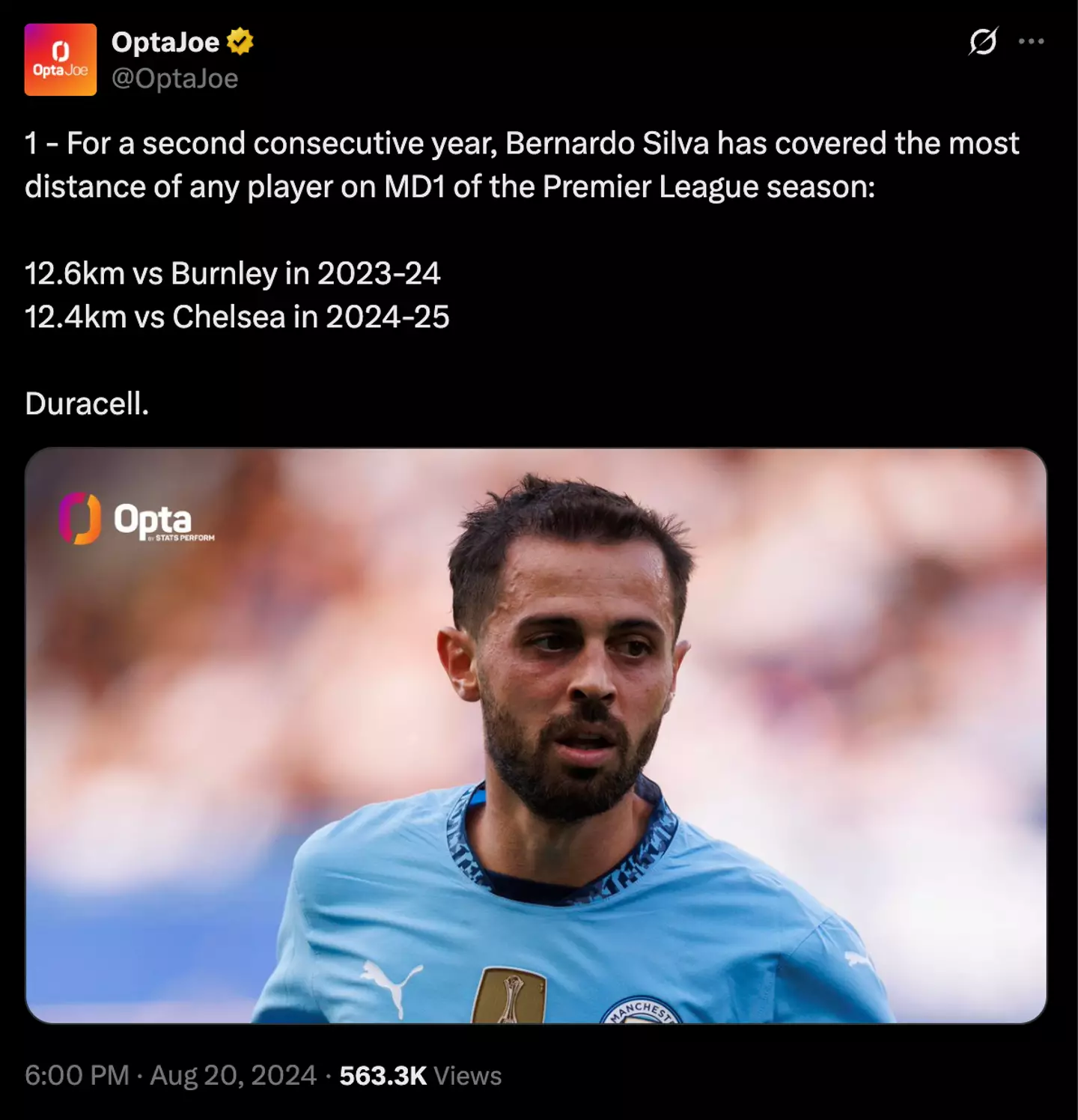Click the Aug 20, 2024 date

click(233, 1076)
